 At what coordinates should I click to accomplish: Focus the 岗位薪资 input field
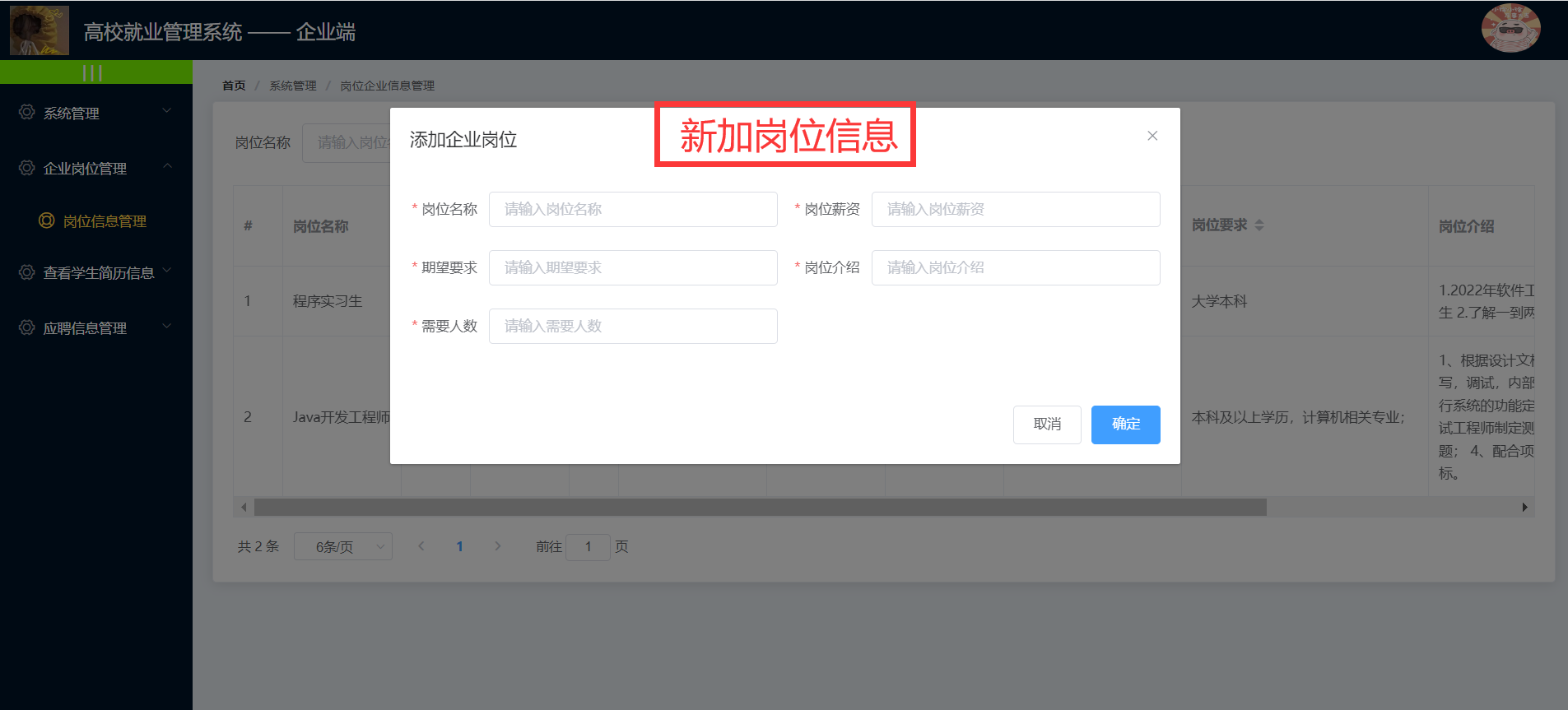[1015, 209]
